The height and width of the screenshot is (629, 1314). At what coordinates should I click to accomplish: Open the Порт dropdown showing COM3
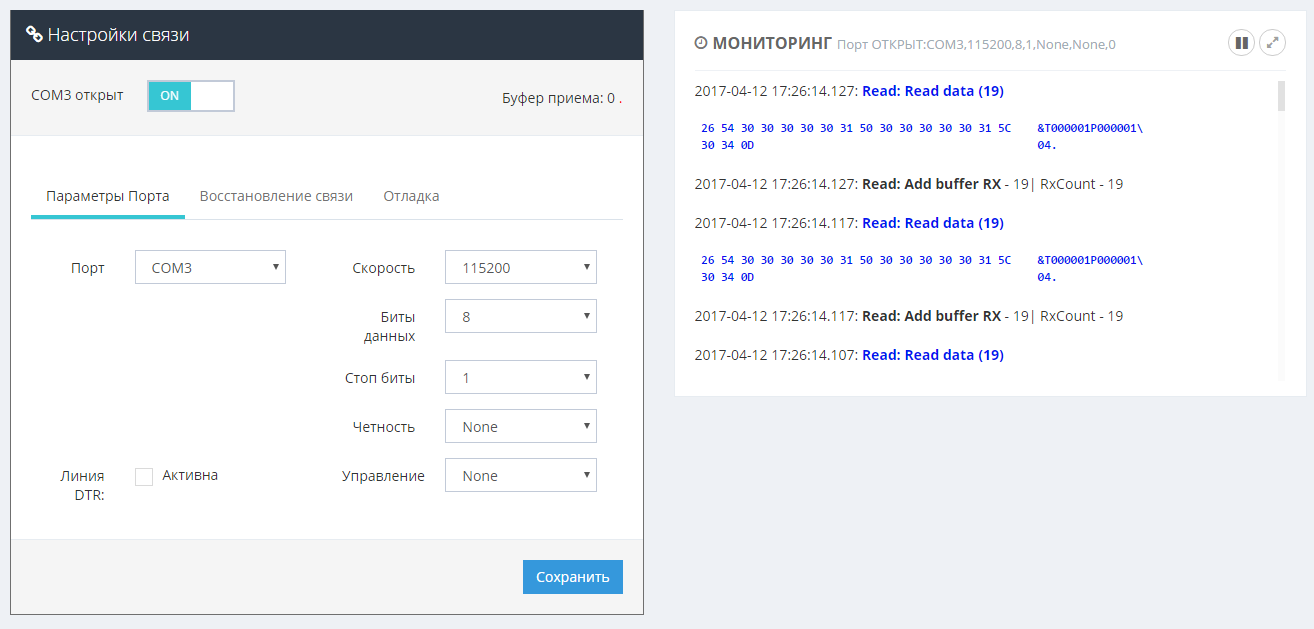210,268
